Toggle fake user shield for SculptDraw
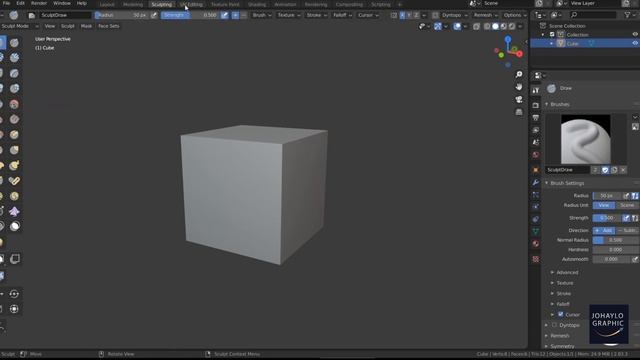The width and height of the screenshot is (640, 360). click(605, 170)
